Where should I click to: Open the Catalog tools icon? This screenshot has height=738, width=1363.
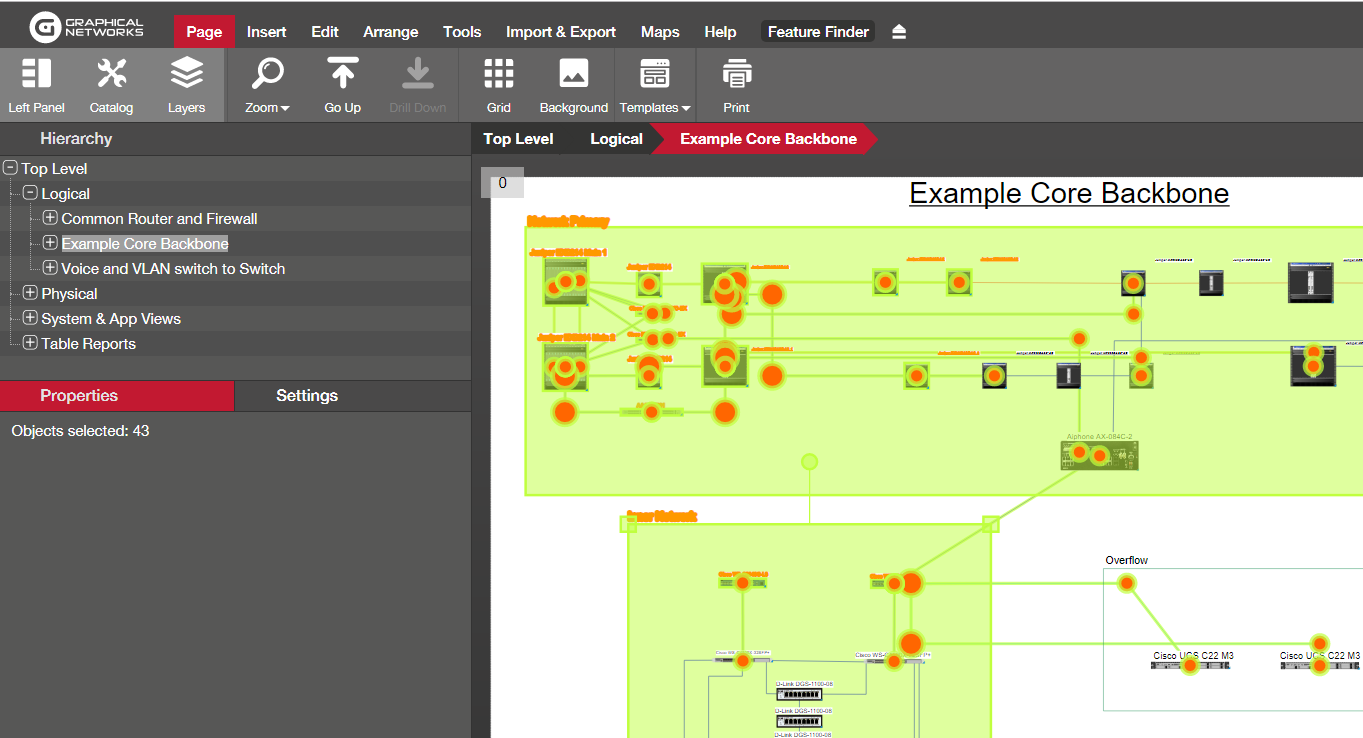click(x=111, y=74)
